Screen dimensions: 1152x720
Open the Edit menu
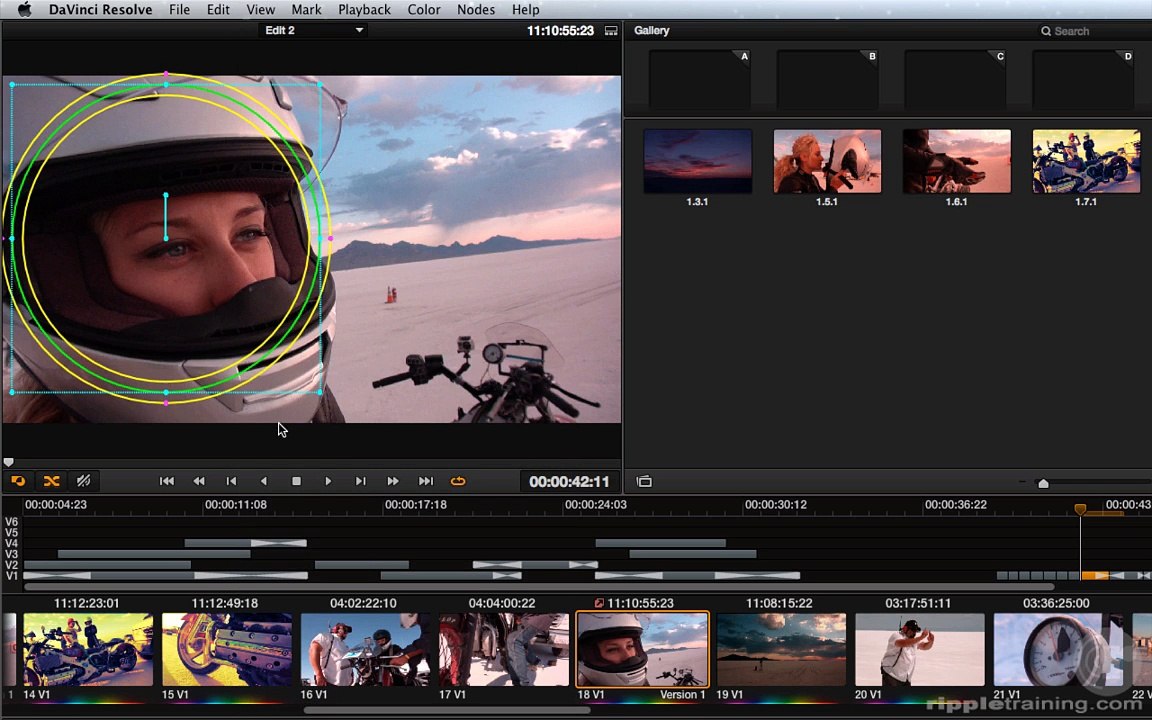218,10
